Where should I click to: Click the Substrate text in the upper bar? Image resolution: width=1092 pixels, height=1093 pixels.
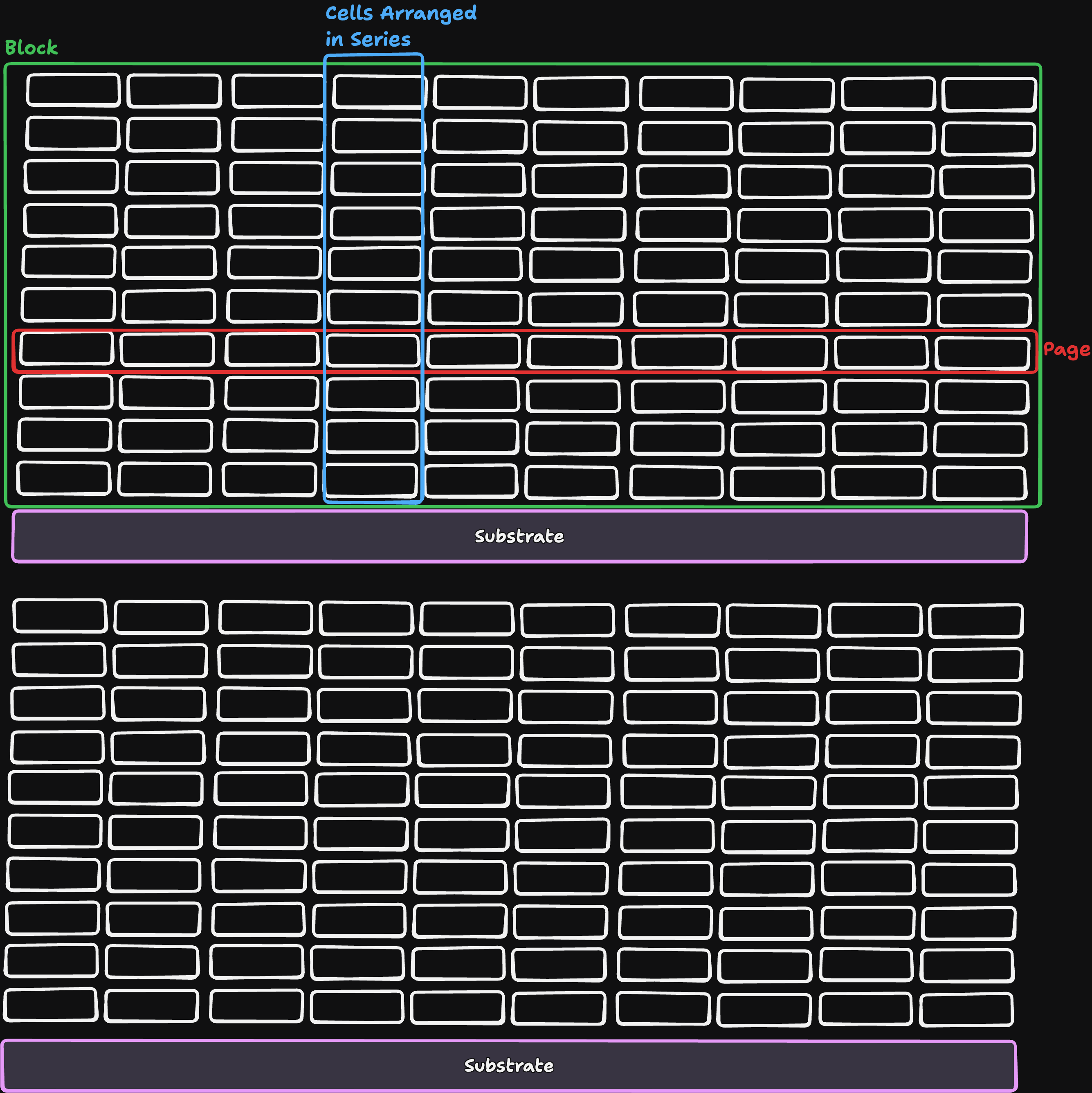tap(519, 536)
